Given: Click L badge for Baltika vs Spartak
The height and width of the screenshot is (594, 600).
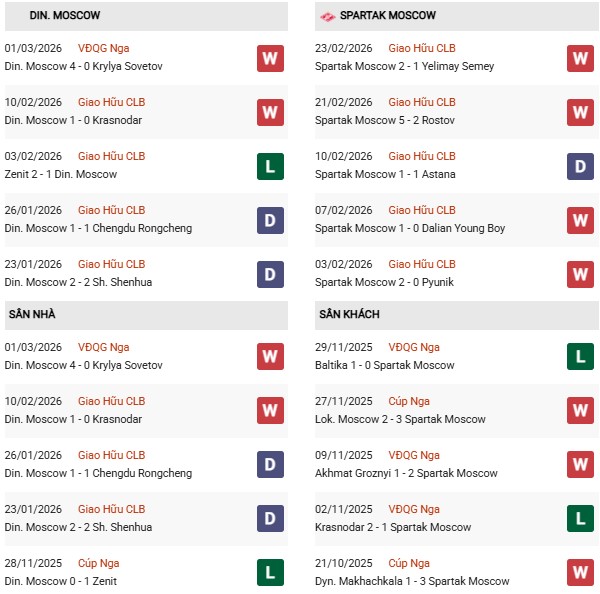Looking at the screenshot, I should [581, 357].
